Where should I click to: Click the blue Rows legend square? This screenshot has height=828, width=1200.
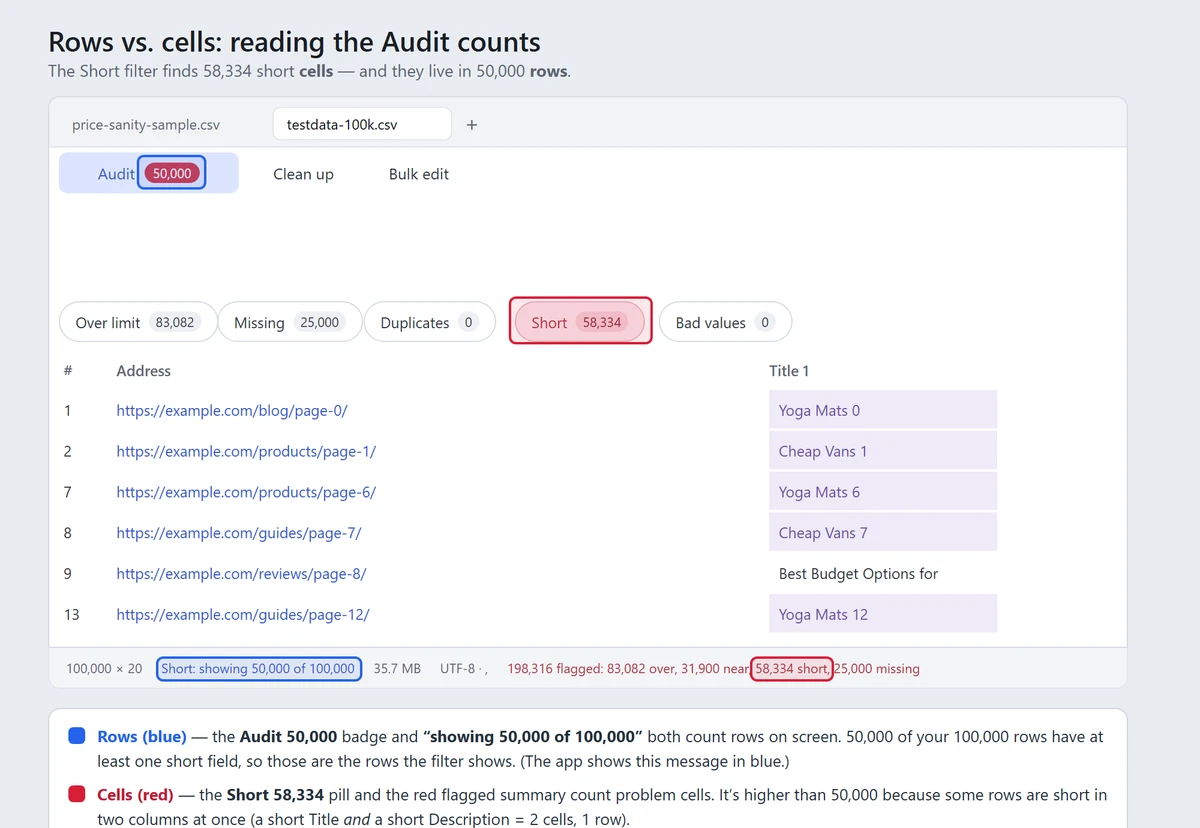coord(76,736)
